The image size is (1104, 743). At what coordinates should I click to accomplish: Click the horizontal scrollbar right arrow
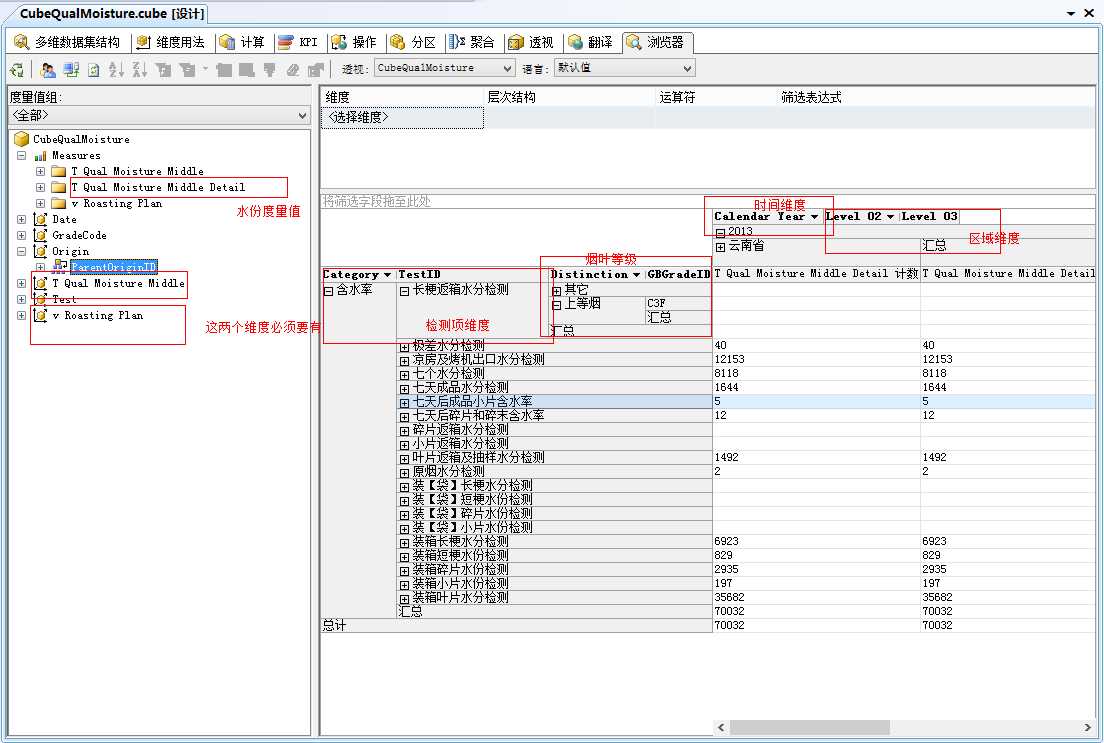1087,727
